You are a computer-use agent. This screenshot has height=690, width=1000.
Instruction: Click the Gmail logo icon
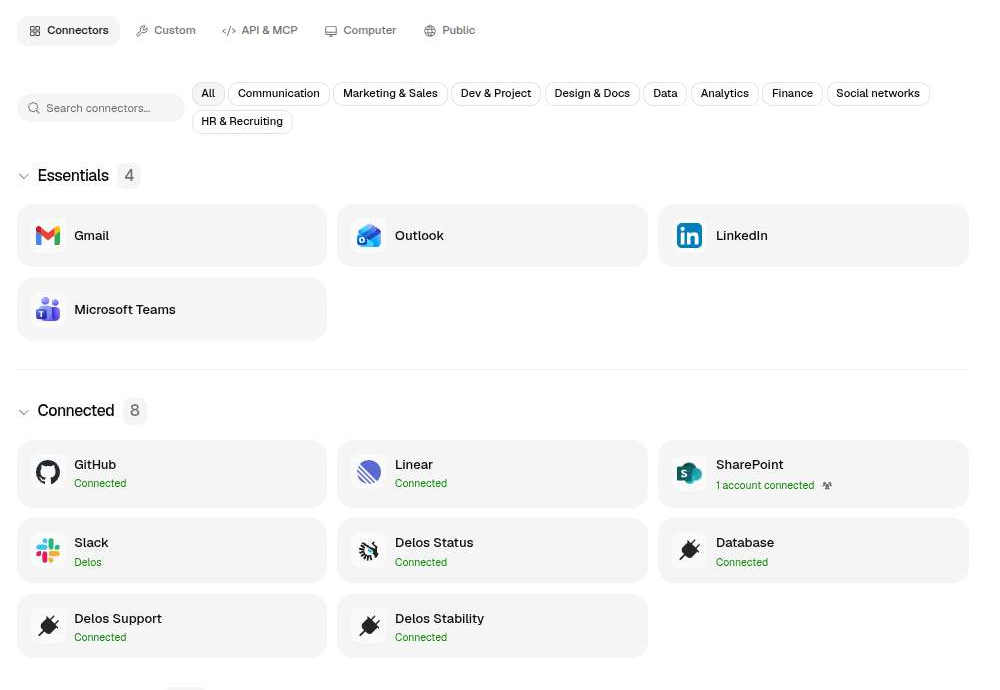tap(48, 236)
